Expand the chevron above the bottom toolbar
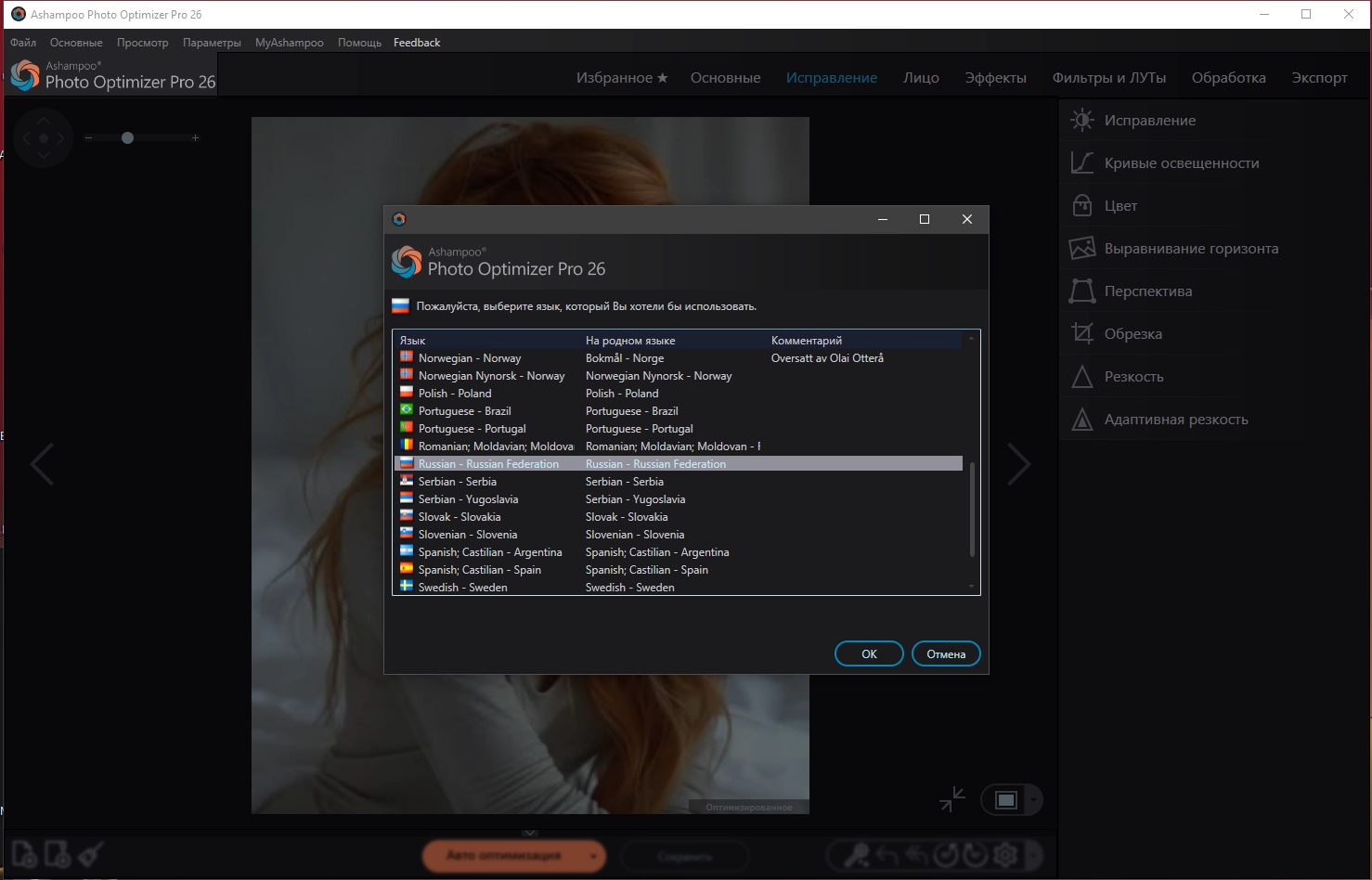This screenshot has width=1372, height=880. 530,833
